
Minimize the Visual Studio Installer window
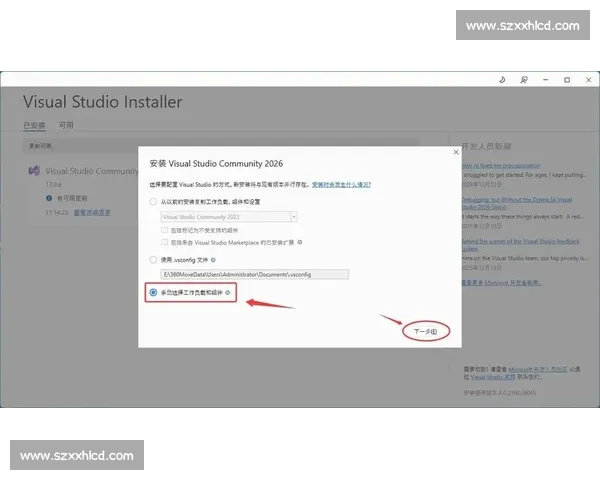coord(546,80)
